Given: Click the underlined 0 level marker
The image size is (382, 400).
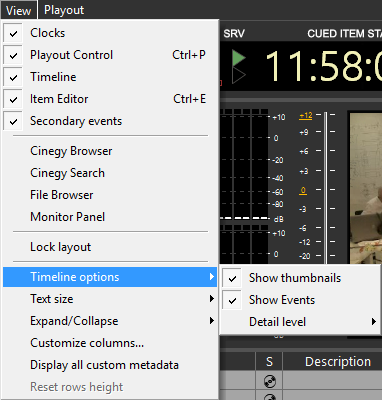Looking at the screenshot, I should pyautogui.click(x=303, y=191).
